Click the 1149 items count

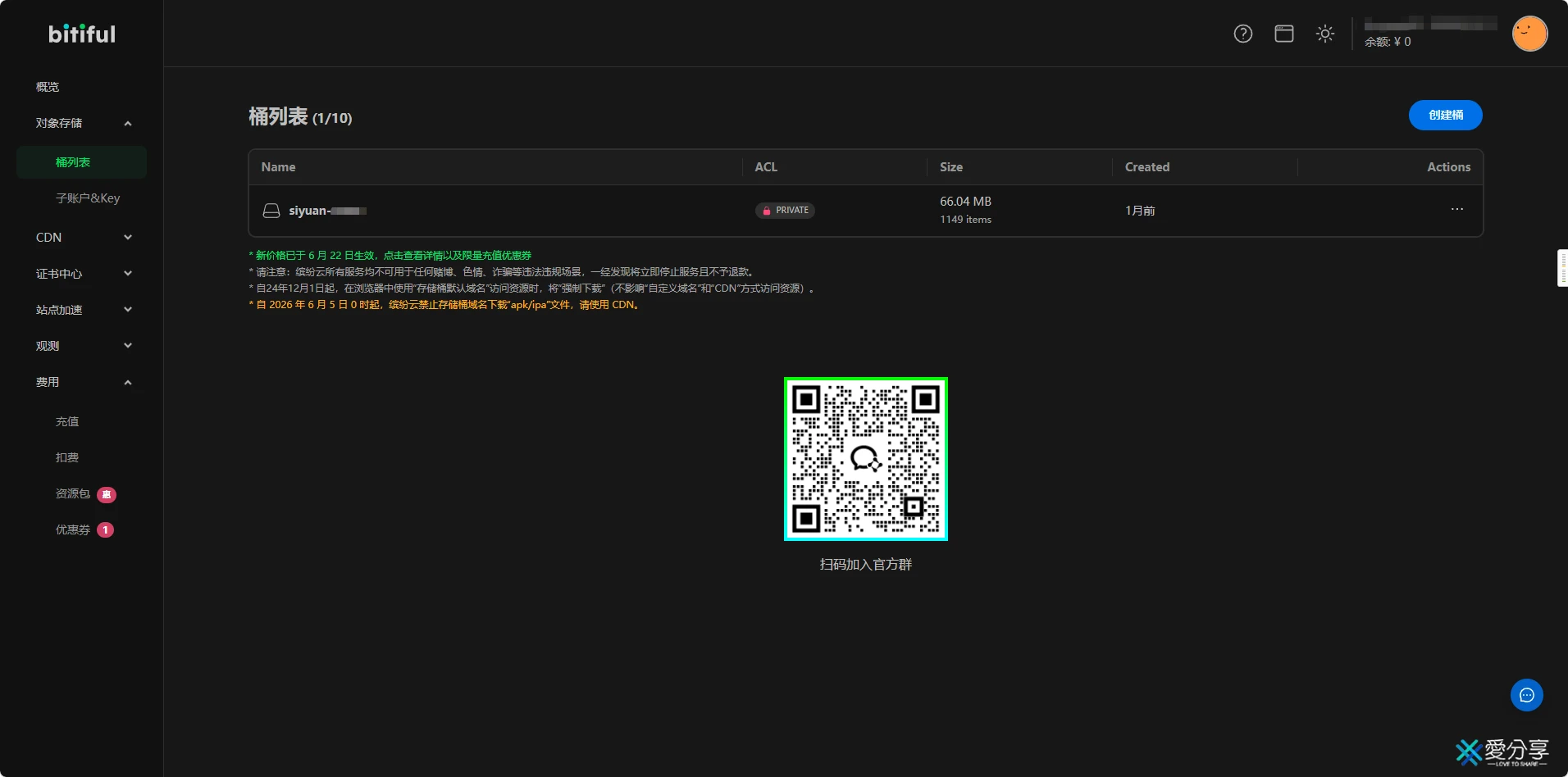(x=965, y=220)
